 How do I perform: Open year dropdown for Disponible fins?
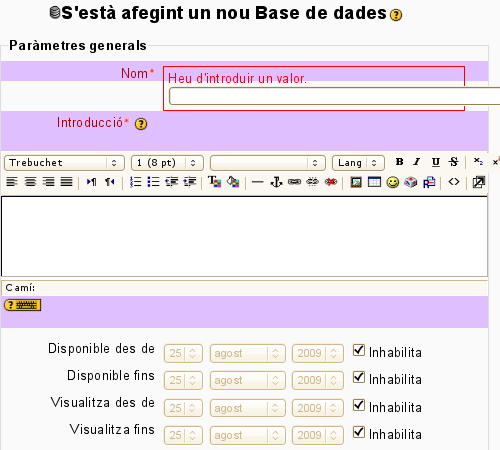318,380
